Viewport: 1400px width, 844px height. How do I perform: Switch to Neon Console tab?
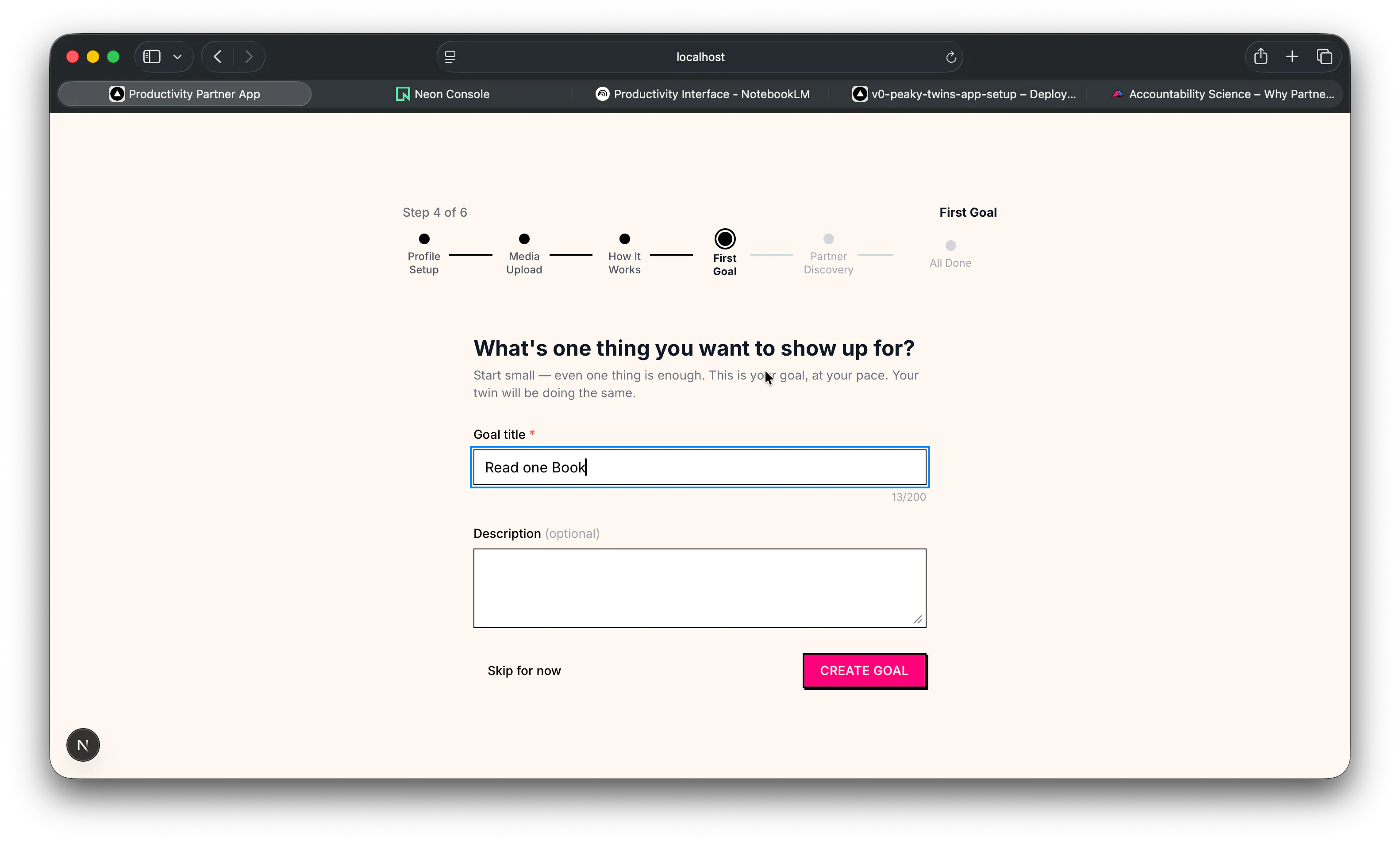(442, 94)
